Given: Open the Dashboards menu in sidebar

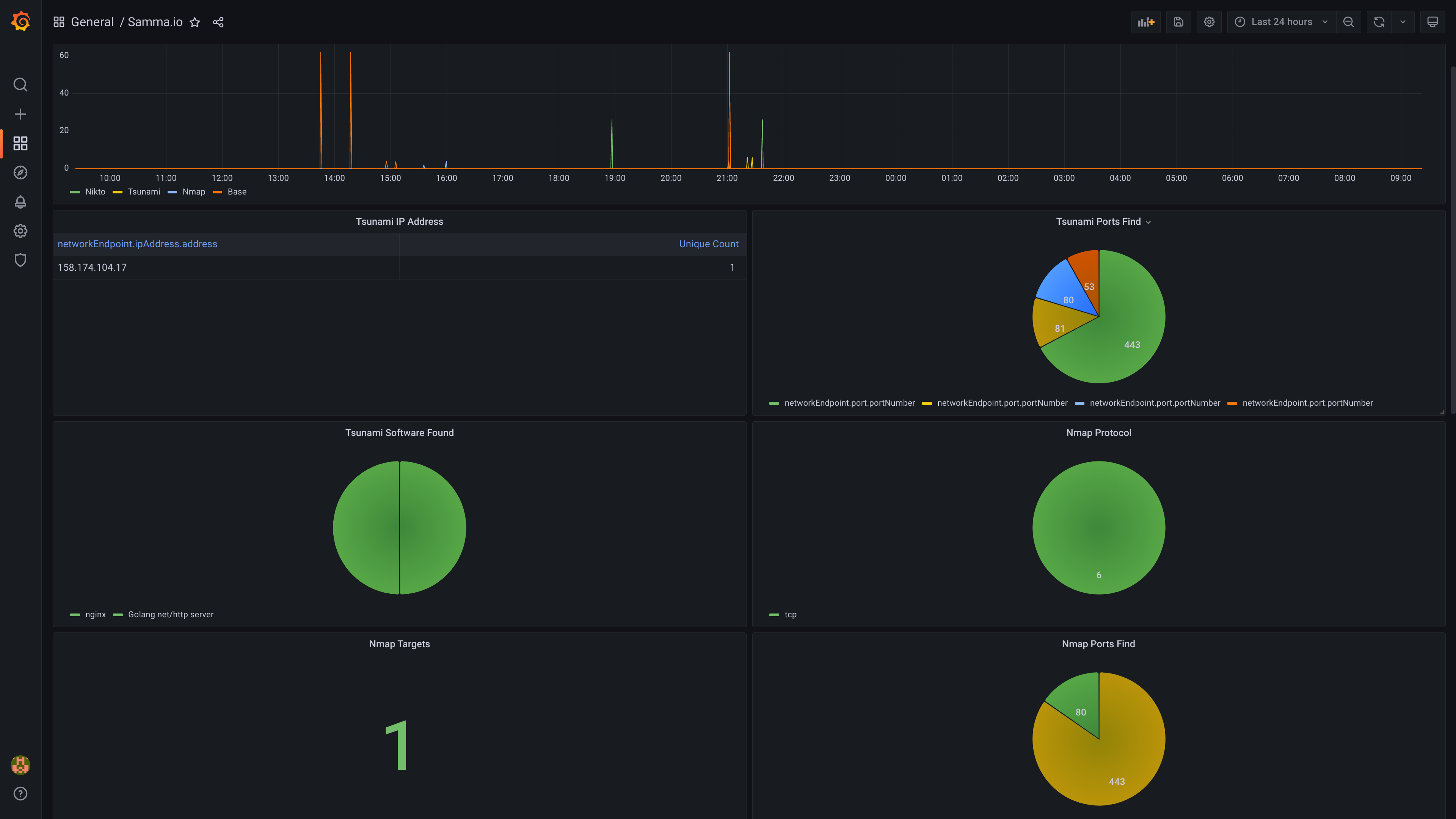Looking at the screenshot, I should click(20, 144).
